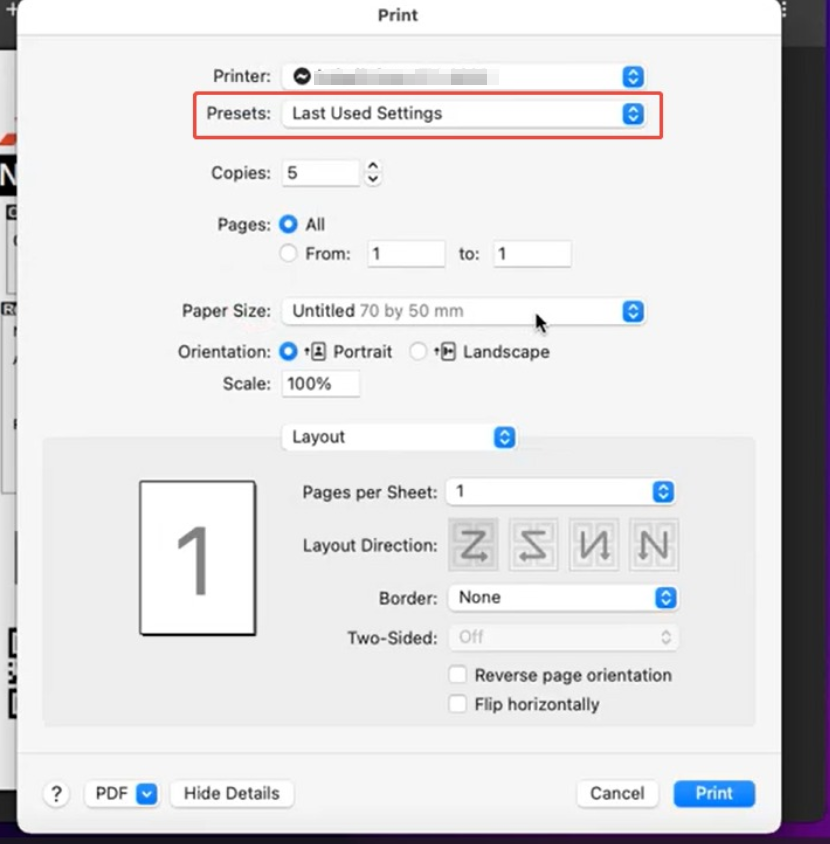Screen dimensions: 830x844
Task: Enable Reverse page orientation checkbox
Action: point(458,676)
